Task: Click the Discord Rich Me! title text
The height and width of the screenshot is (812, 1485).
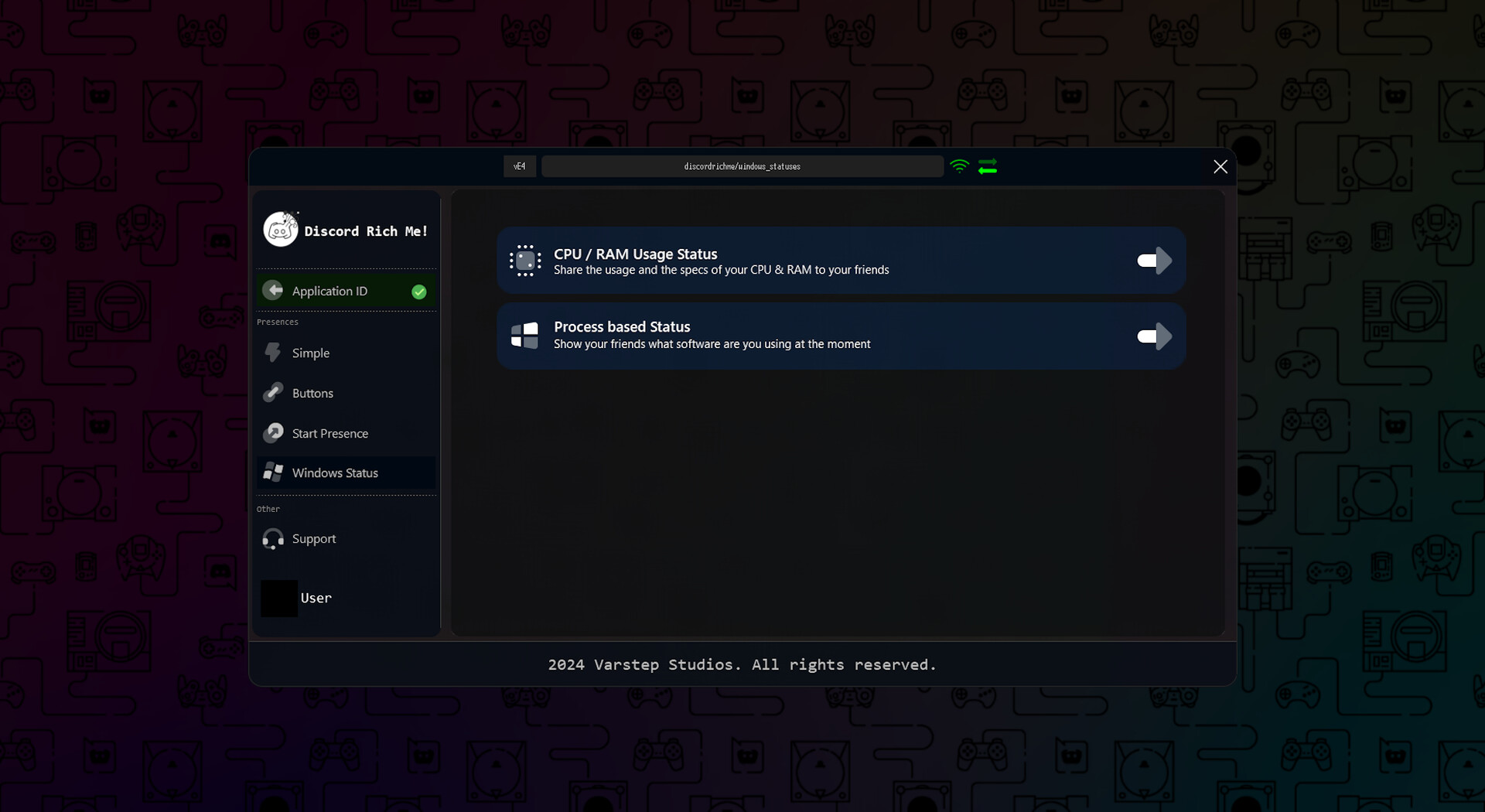Action: click(x=366, y=231)
